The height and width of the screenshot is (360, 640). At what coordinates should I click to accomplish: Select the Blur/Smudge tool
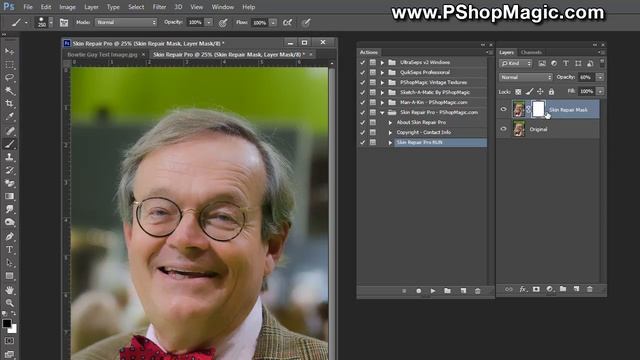pyautogui.click(x=9, y=209)
